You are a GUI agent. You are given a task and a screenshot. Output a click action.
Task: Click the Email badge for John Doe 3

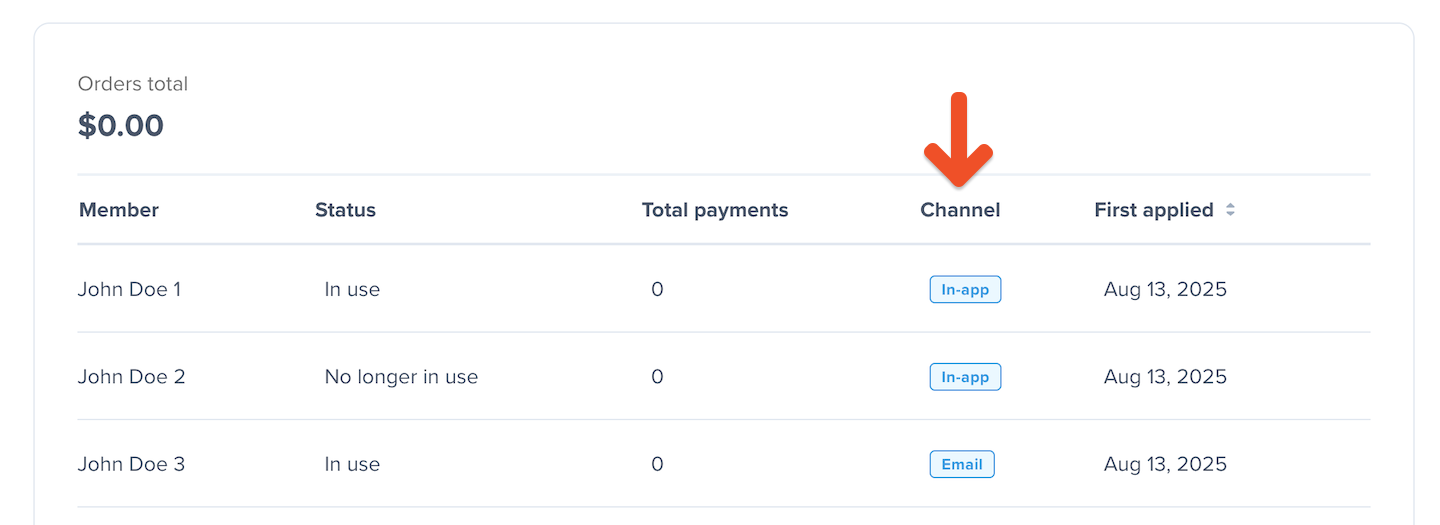pos(962,464)
